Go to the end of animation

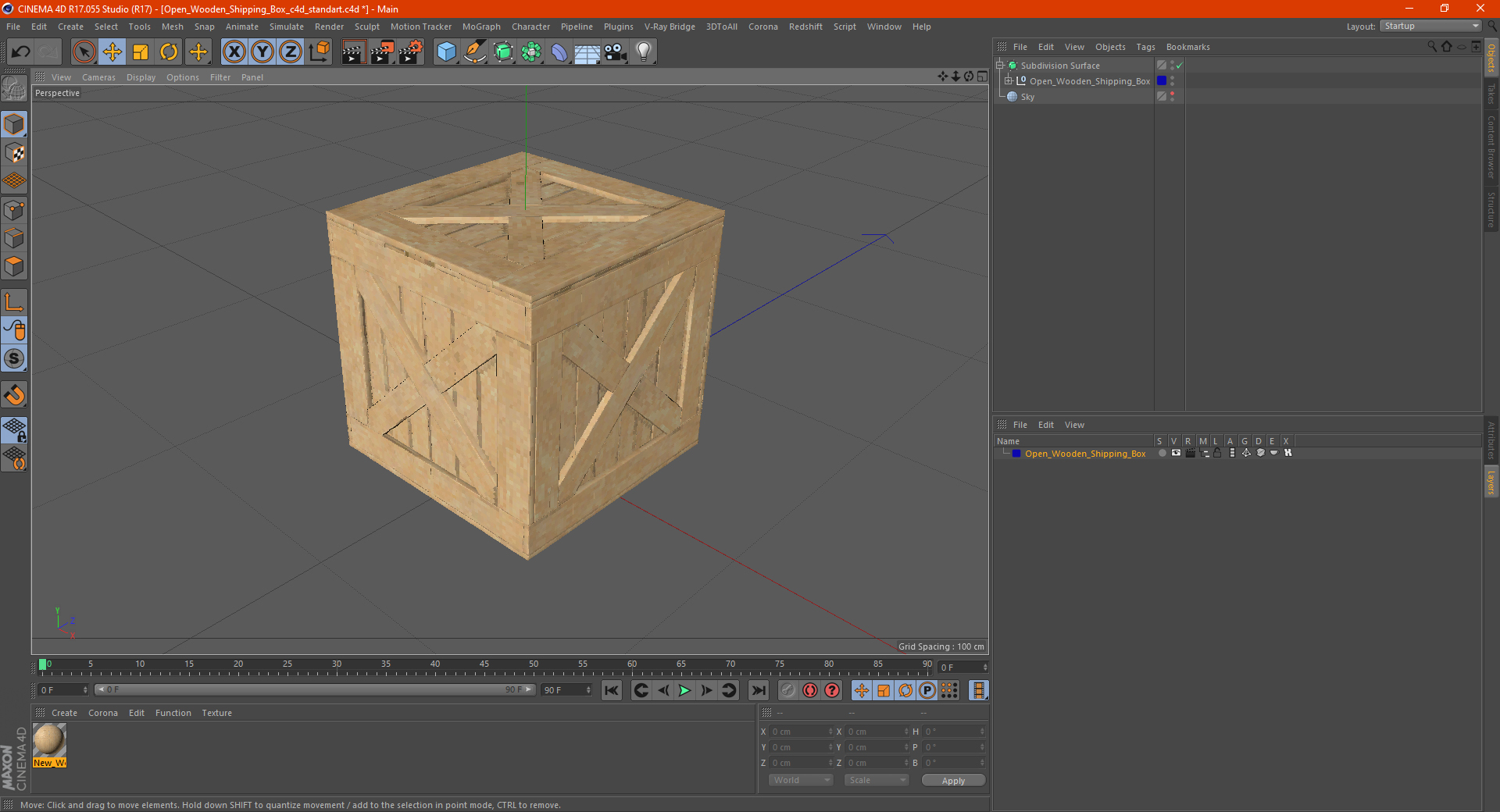(758, 690)
